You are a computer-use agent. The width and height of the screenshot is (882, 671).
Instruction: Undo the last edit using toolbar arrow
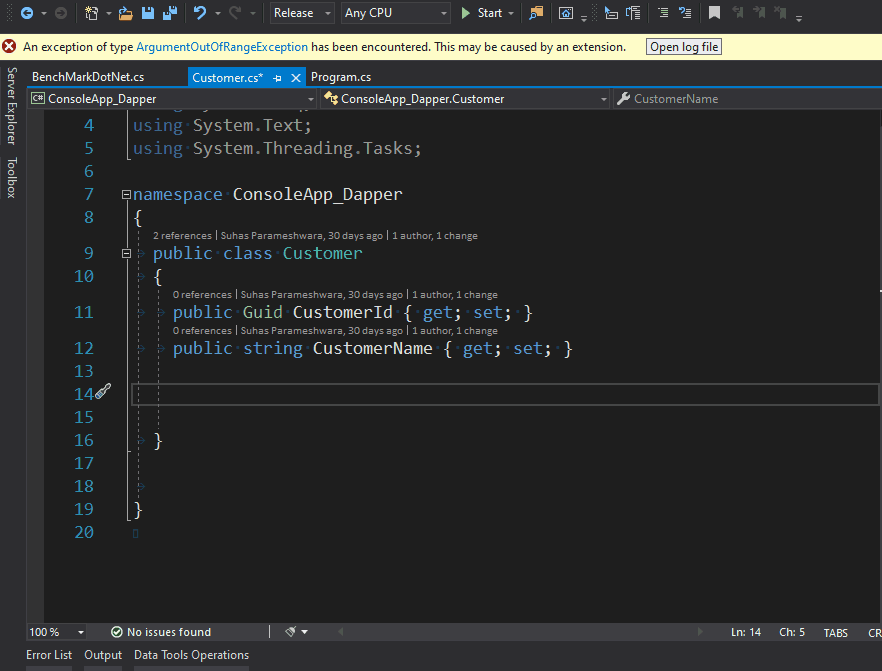pos(200,13)
